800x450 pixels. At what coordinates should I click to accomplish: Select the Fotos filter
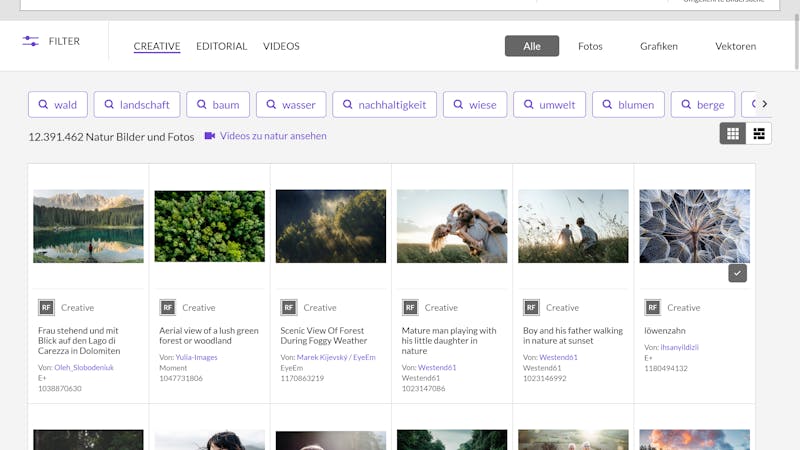[x=590, y=46]
